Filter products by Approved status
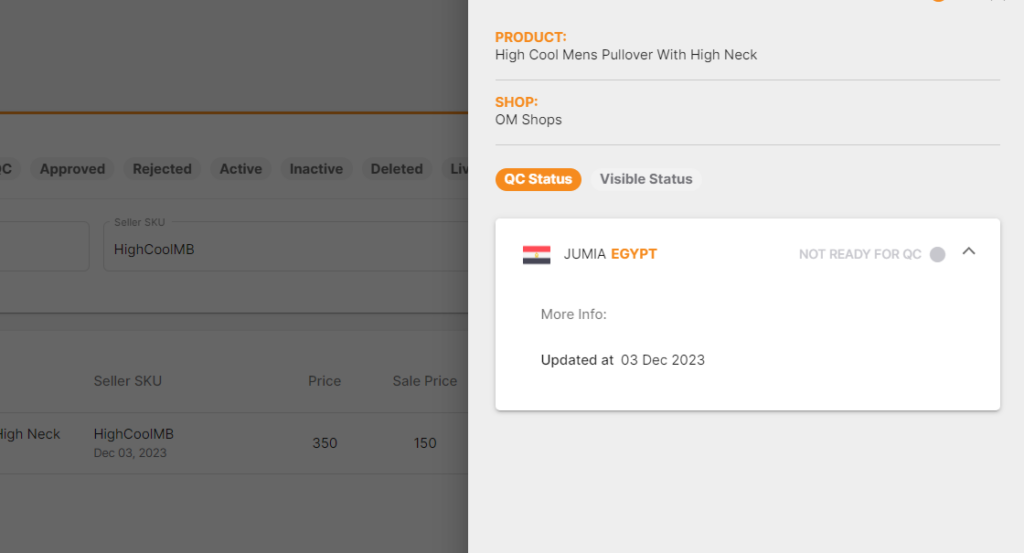1024x553 pixels. 72,169
